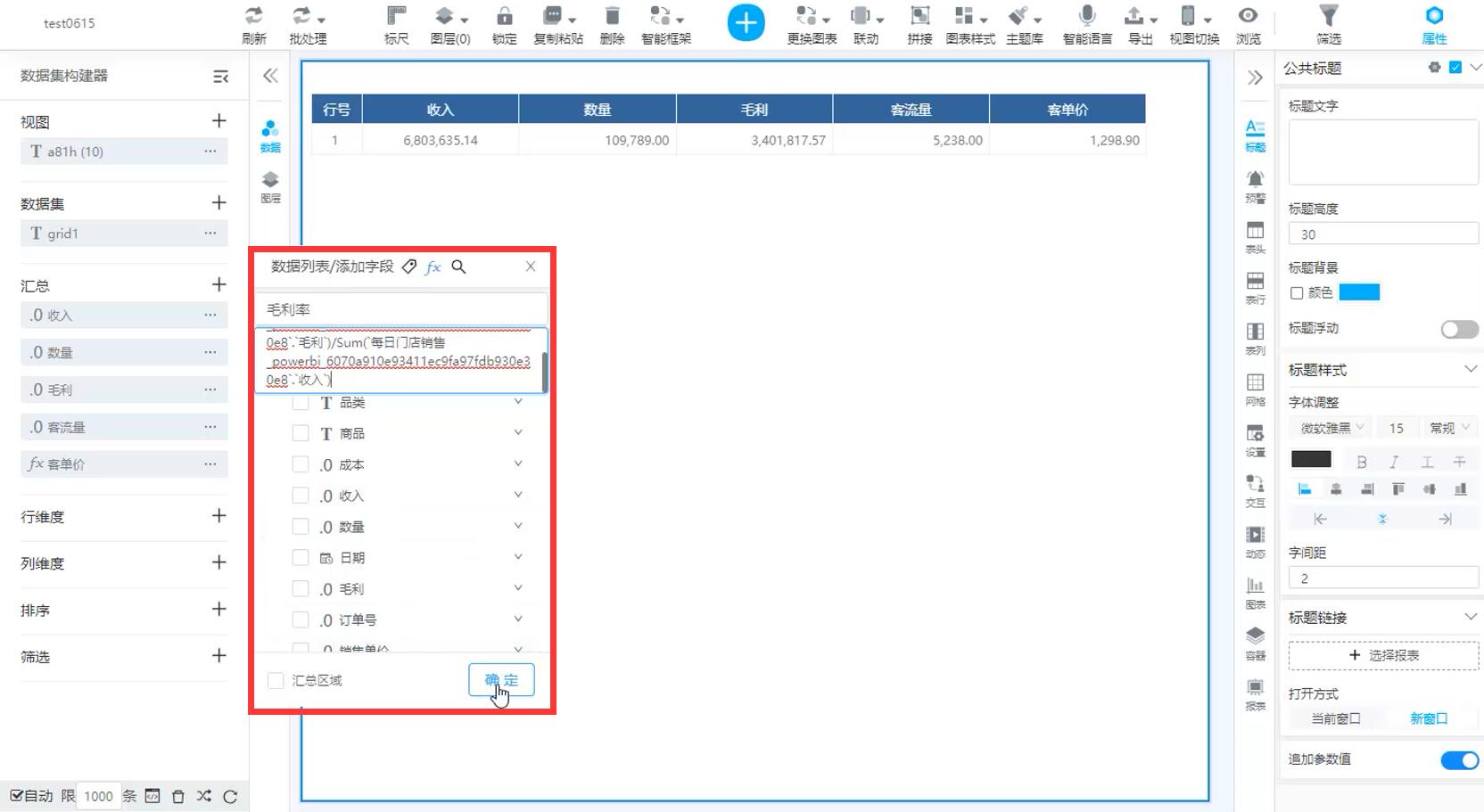This screenshot has height=812, width=1484.
Task: Check the 品类 field checkbox
Action: tap(301, 403)
